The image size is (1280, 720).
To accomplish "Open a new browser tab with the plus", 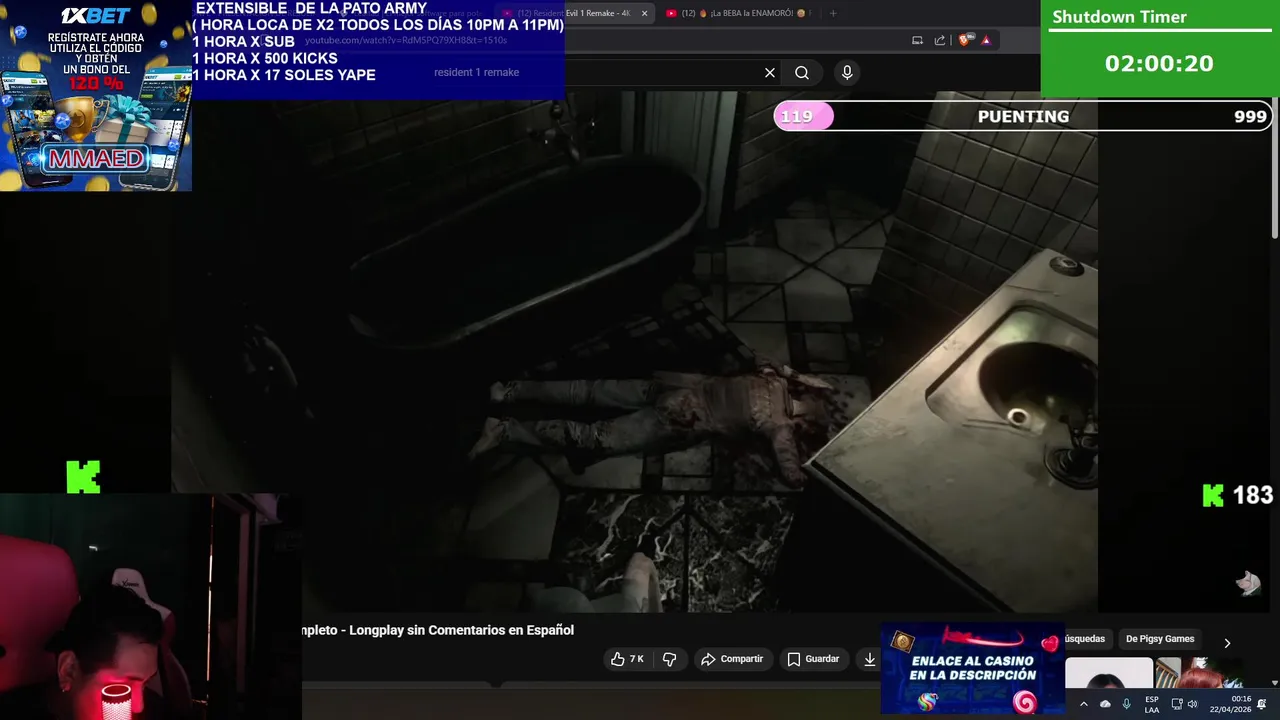I will (833, 13).
